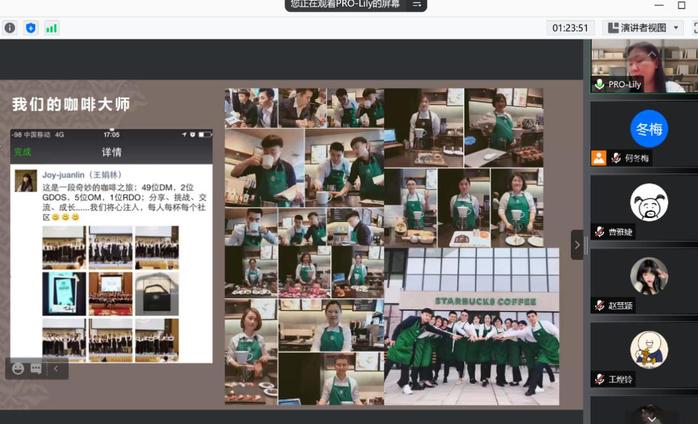
Task: Click the black handbag photo in the post grid
Action: tap(157, 294)
